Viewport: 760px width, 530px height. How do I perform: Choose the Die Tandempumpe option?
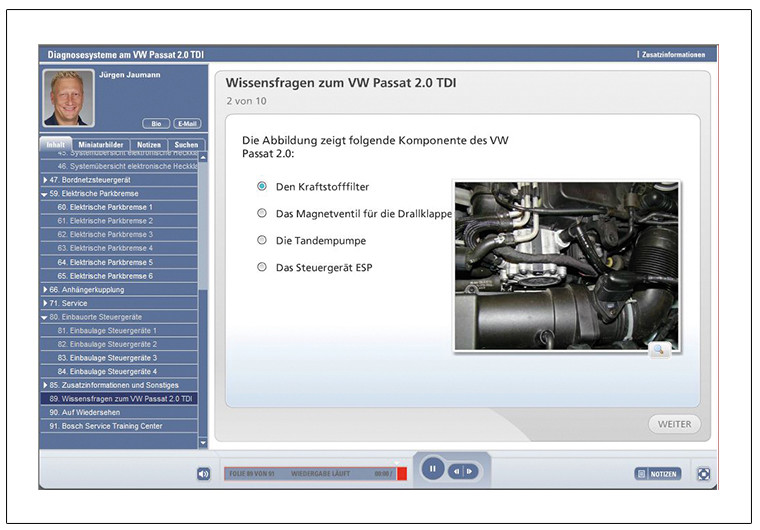pyautogui.click(x=262, y=240)
